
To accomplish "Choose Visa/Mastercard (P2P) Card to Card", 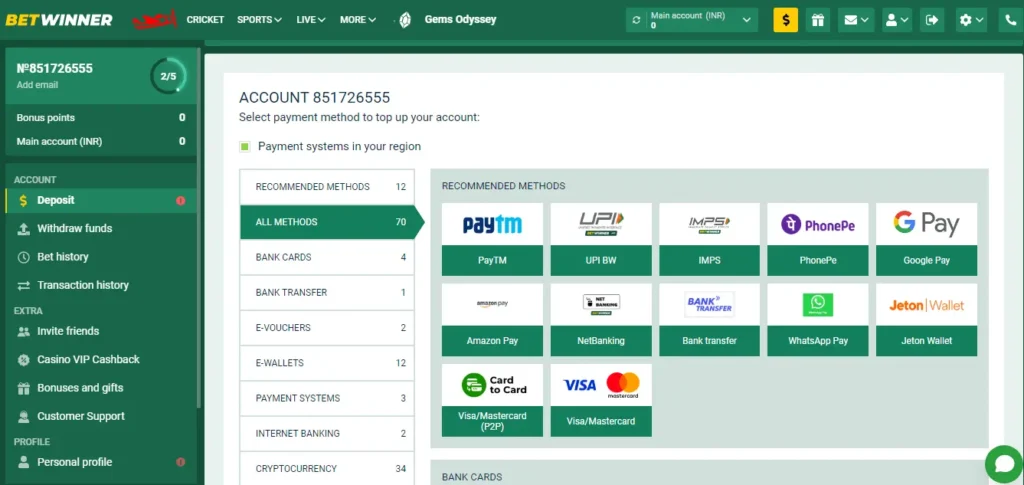I will coord(492,400).
